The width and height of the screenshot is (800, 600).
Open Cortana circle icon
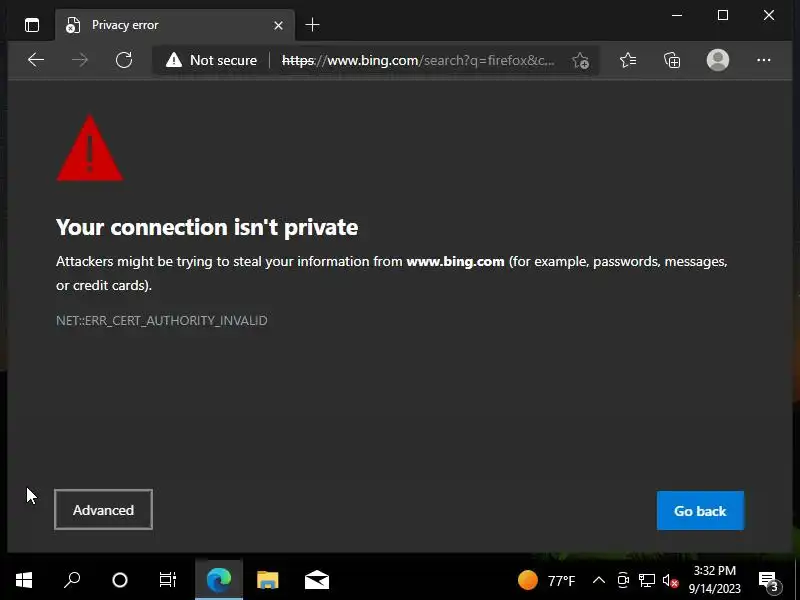[x=120, y=580]
